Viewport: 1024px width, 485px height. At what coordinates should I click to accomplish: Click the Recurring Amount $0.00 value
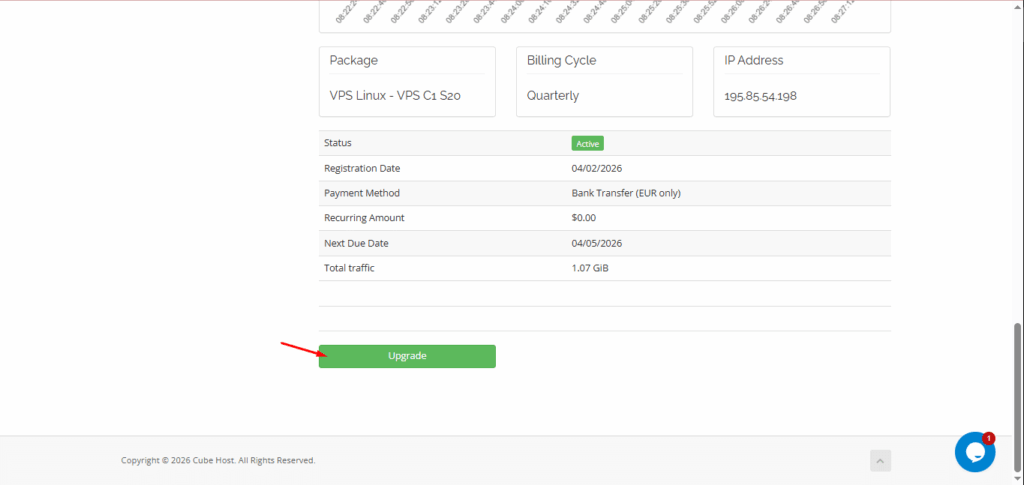click(x=583, y=218)
